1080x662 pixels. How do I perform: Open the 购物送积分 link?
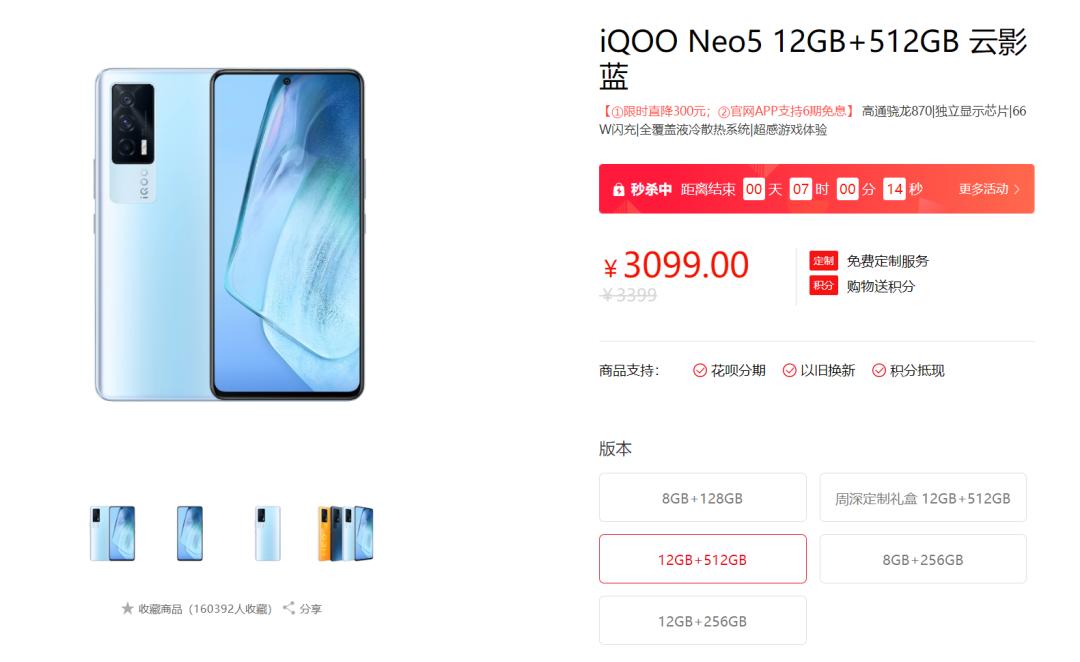[881, 286]
